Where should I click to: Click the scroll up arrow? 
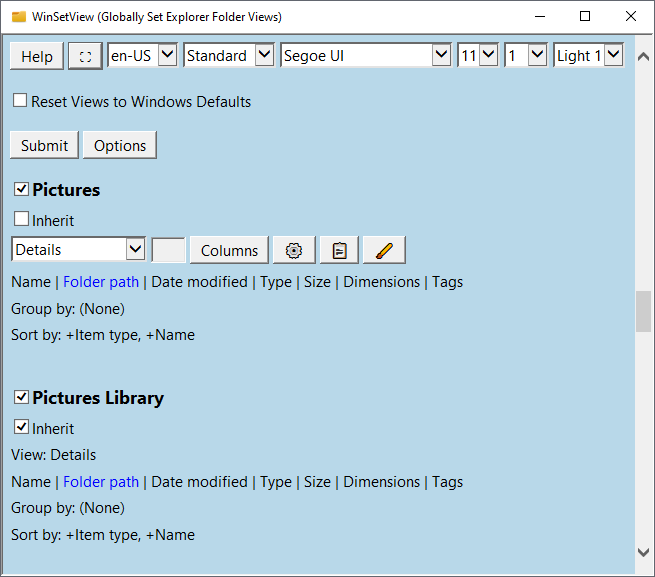643,57
